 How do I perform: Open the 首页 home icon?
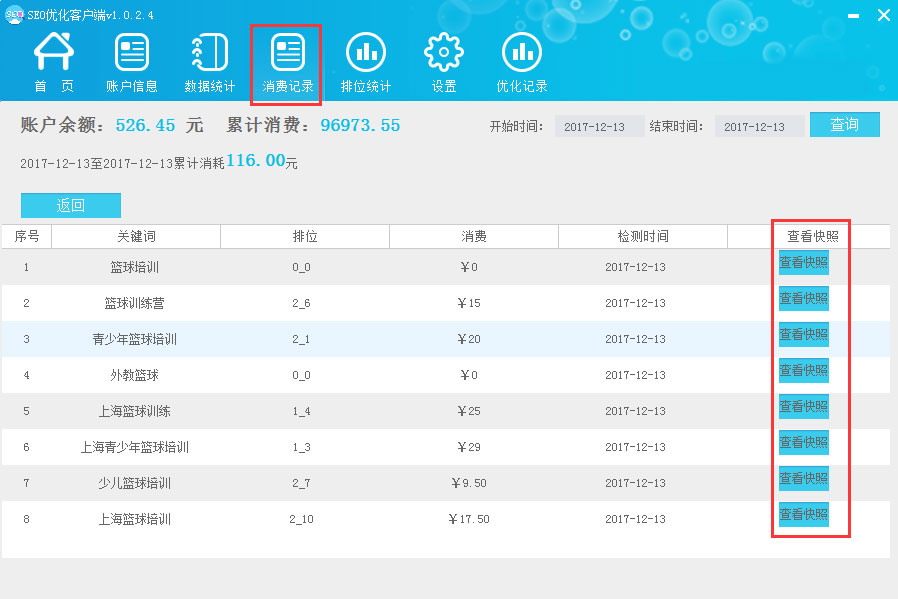[54, 62]
